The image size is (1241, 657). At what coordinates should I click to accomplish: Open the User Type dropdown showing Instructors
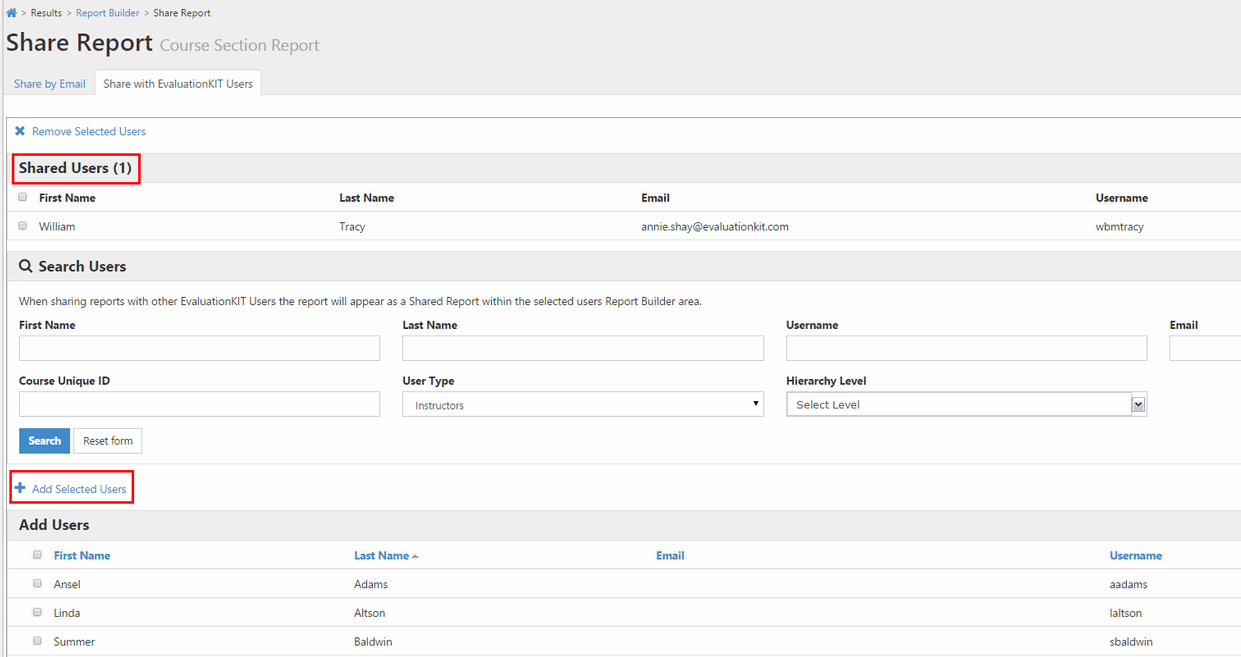coord(583,404)
